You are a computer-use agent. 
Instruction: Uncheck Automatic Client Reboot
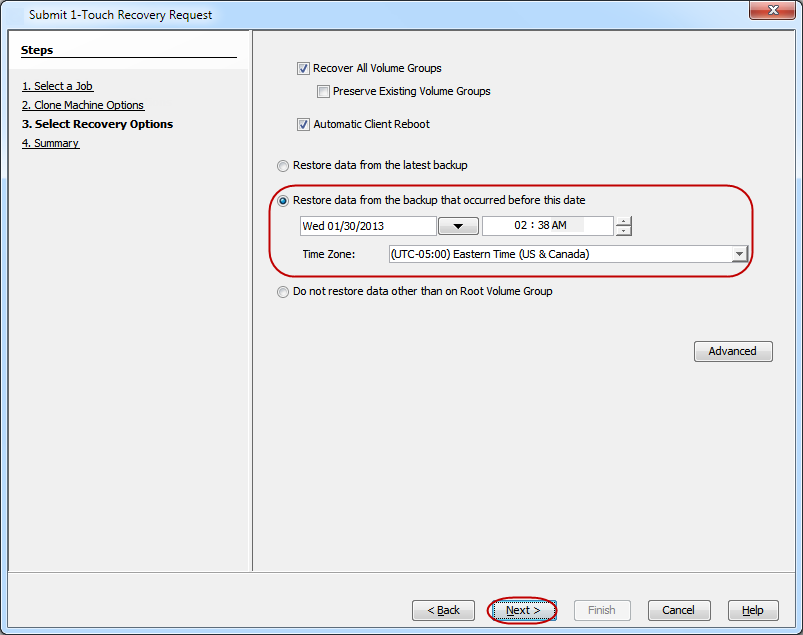(x=304, y=125)
